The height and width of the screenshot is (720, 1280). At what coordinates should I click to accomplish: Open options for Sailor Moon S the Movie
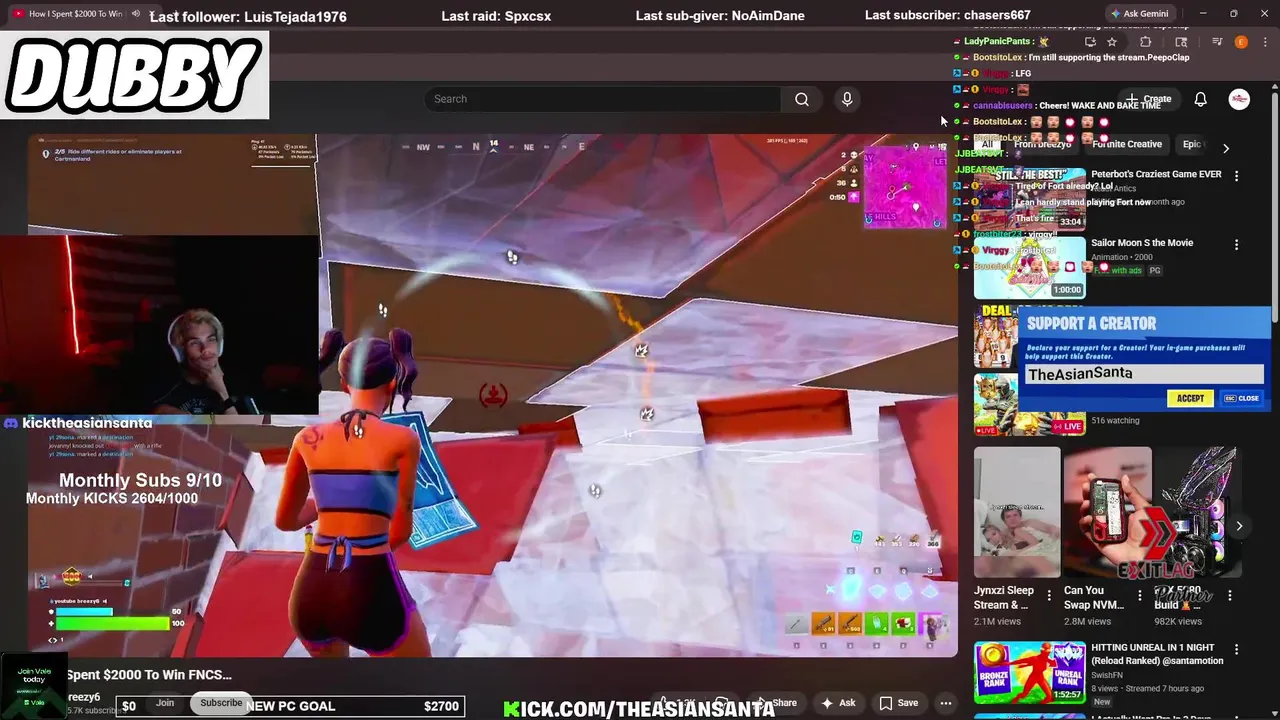coord(1237,245)
